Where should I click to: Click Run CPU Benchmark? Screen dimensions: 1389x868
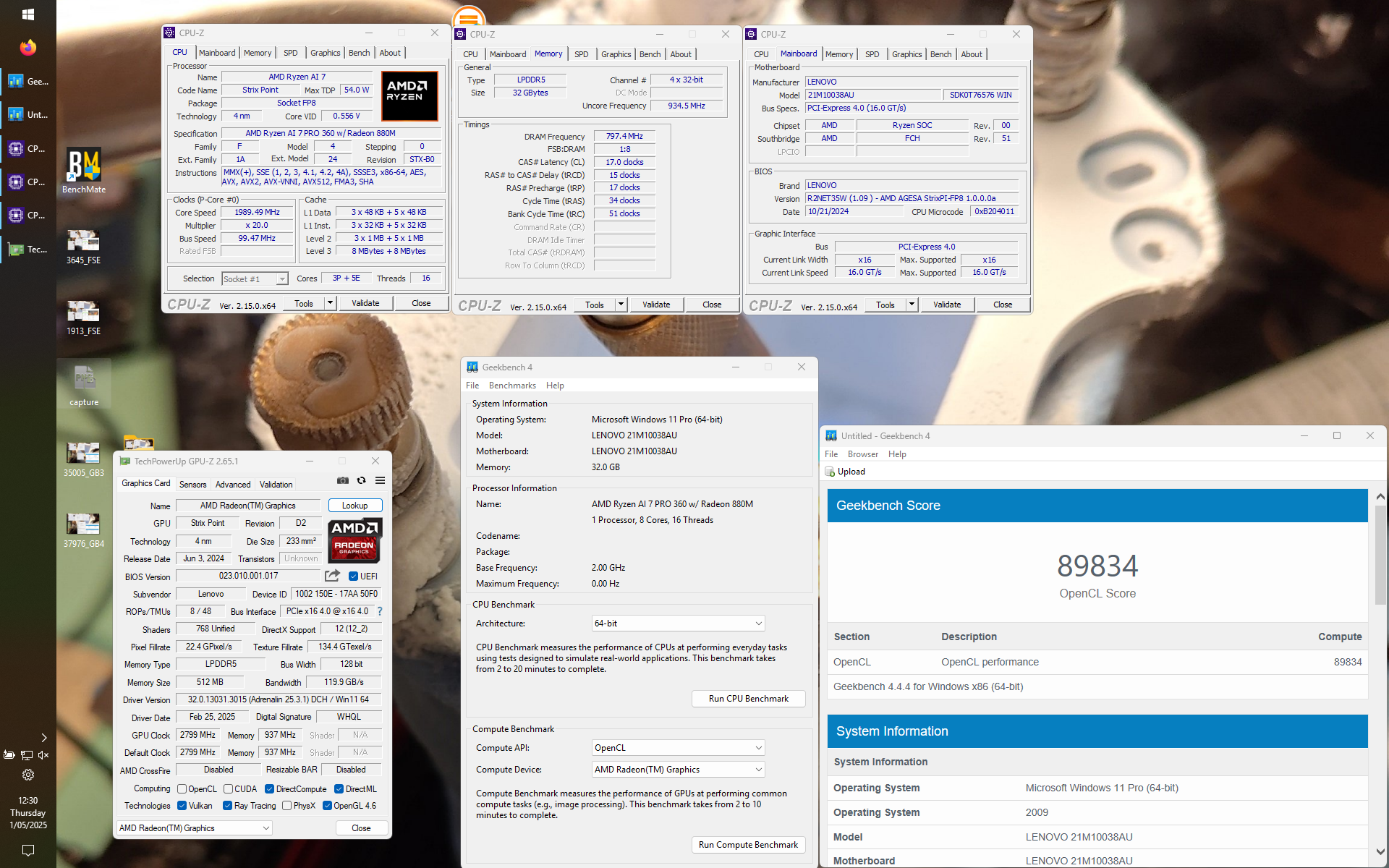click(x=748, y=699)
